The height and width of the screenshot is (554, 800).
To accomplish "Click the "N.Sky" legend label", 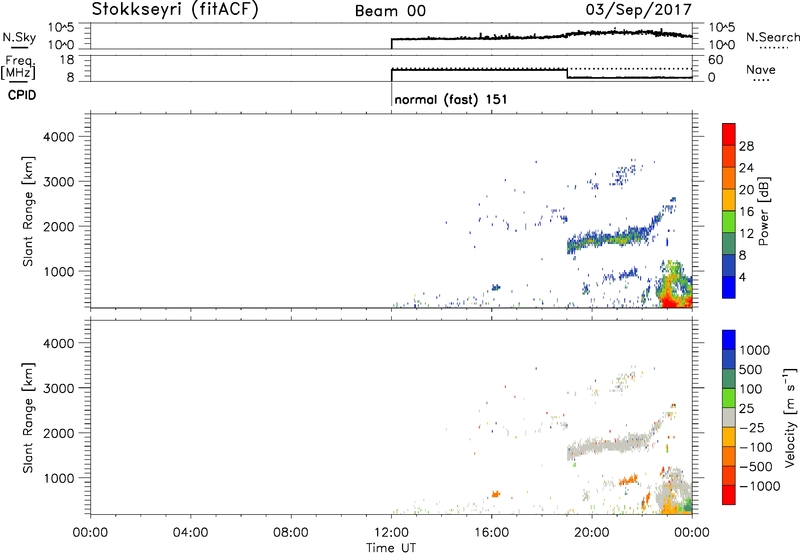I will tap(19, 37).
